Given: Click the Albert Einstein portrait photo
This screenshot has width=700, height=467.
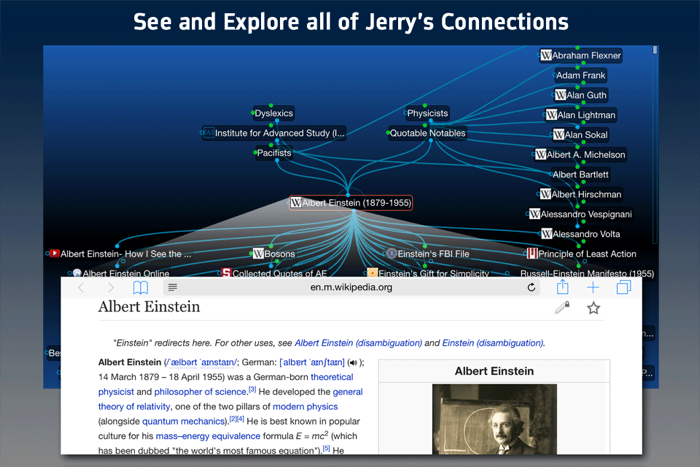Looking at the screenshot, I should (x=494, y=419).
